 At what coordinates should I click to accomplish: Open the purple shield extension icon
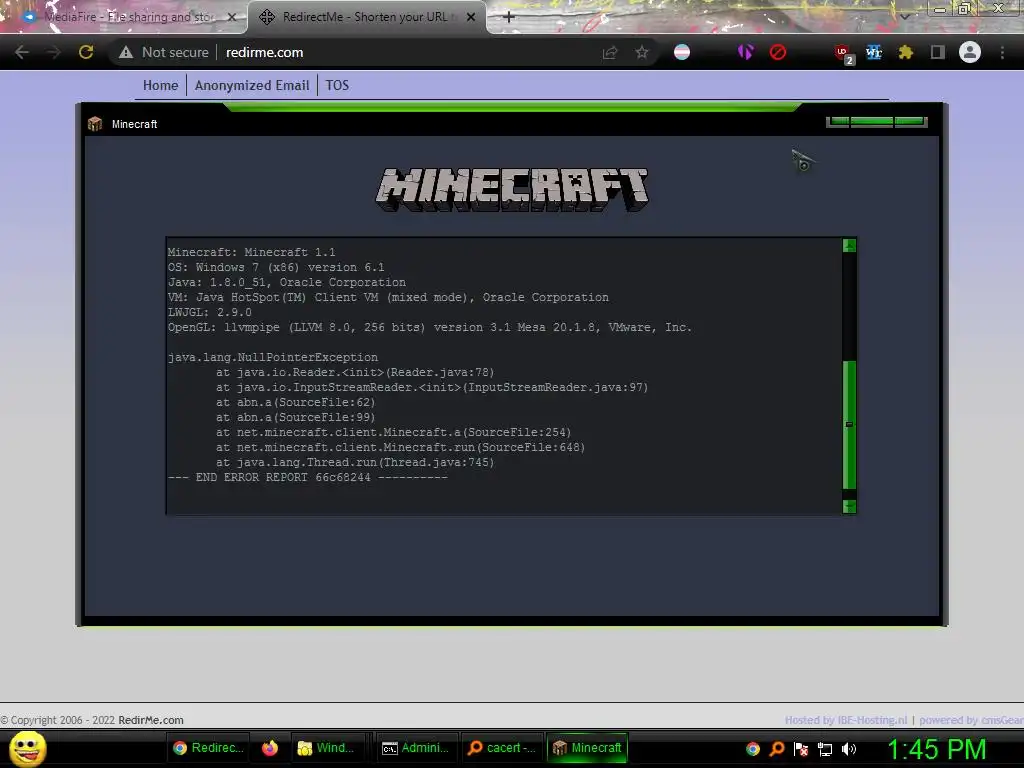[x=745, y=52]
